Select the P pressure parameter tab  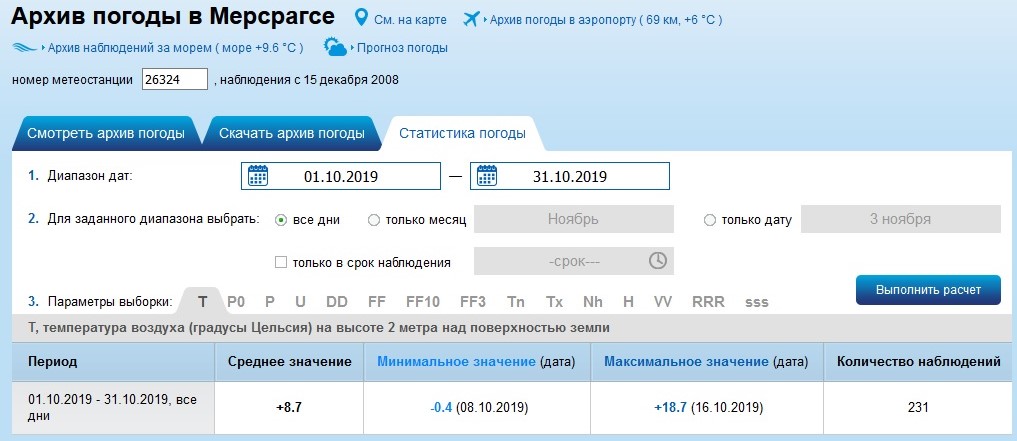click(x=270, y=302)
